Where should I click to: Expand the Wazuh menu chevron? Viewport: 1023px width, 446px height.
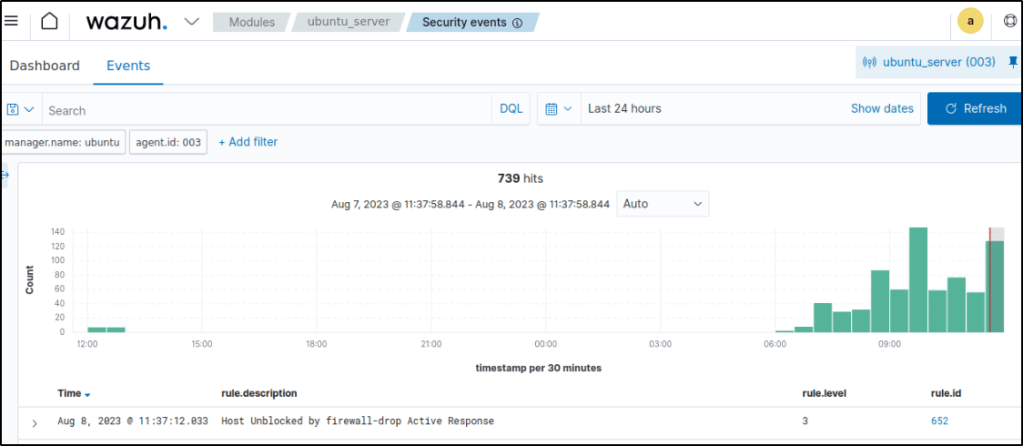pyautogui.click(x=192, y=22)
